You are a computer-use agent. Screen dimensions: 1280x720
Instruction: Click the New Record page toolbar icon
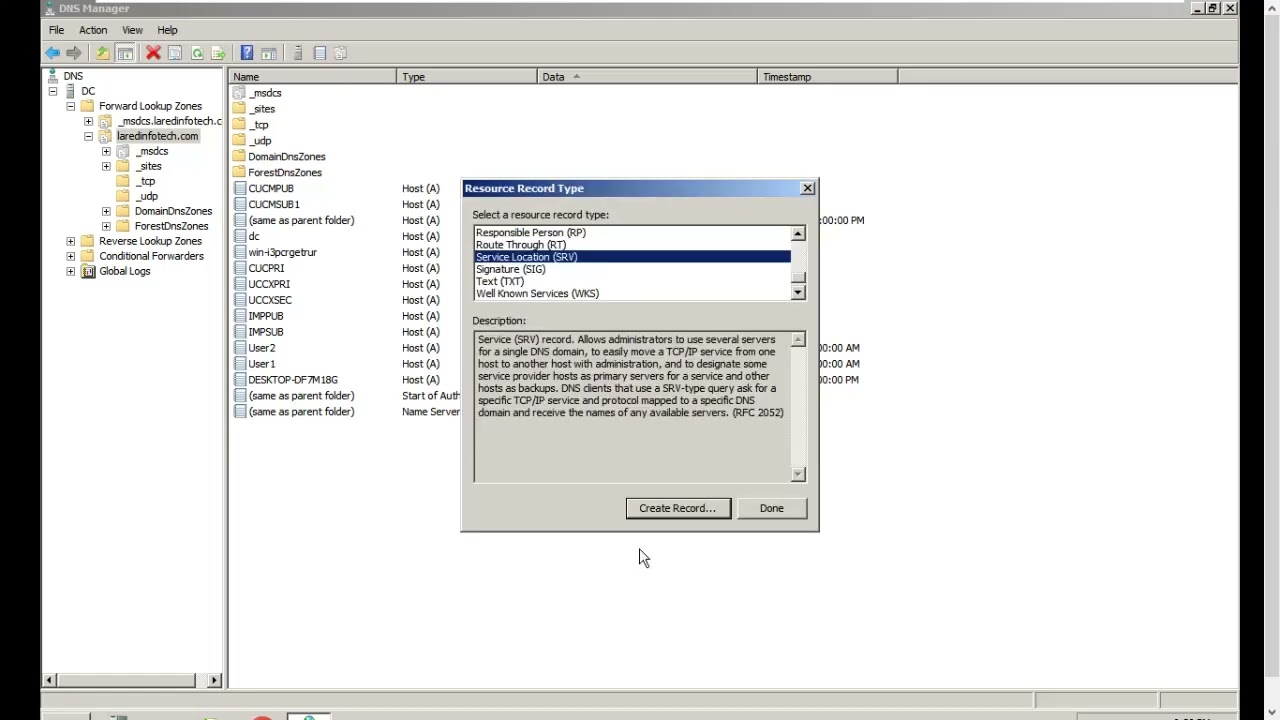(x=320, y=53)
